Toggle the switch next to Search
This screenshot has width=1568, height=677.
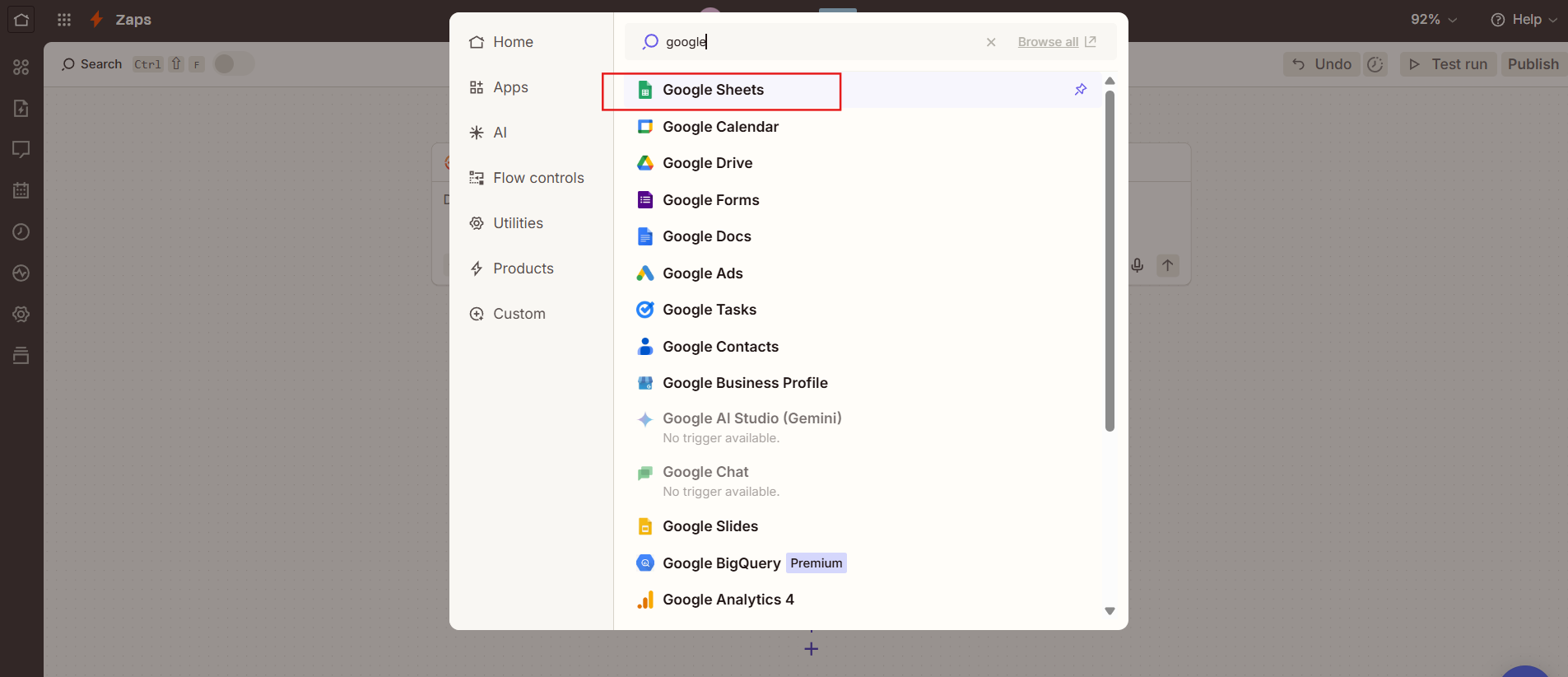[x=234, y=64]
